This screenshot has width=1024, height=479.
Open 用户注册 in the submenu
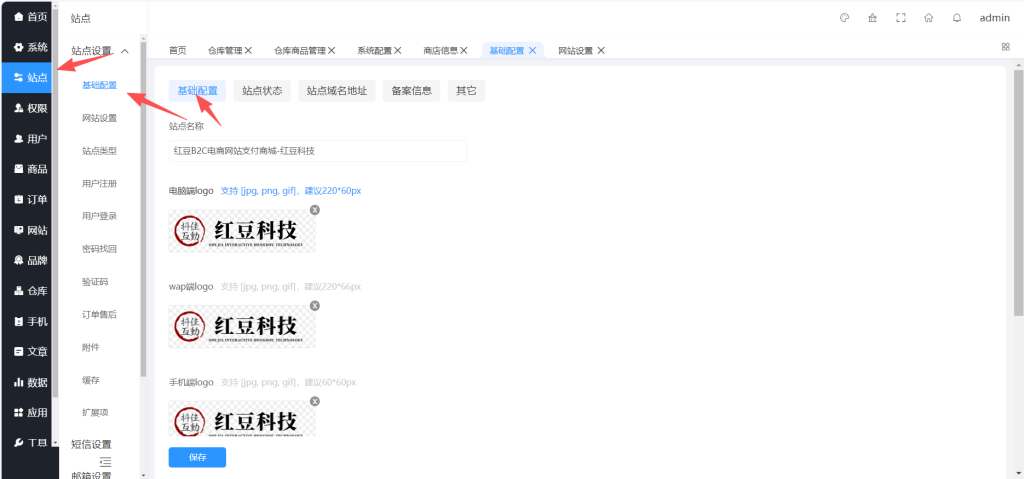(x=99, y=184)
